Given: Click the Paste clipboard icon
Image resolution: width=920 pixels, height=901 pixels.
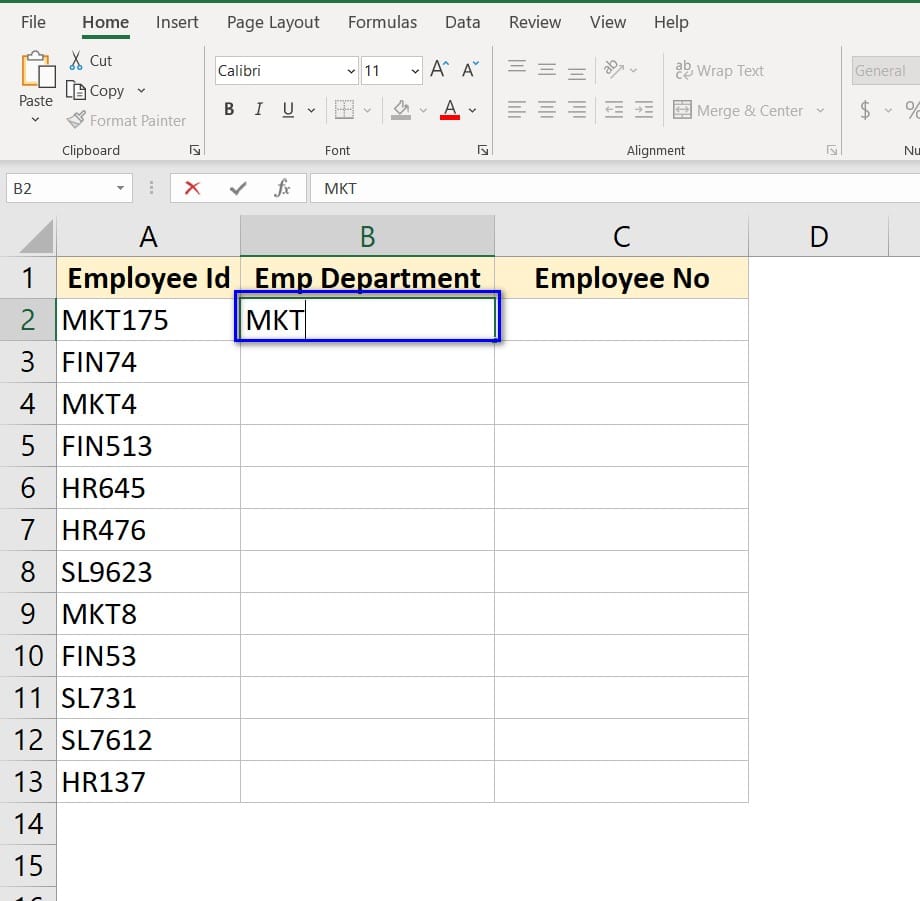Looking at the screenshot, I should tap(35, 70).
